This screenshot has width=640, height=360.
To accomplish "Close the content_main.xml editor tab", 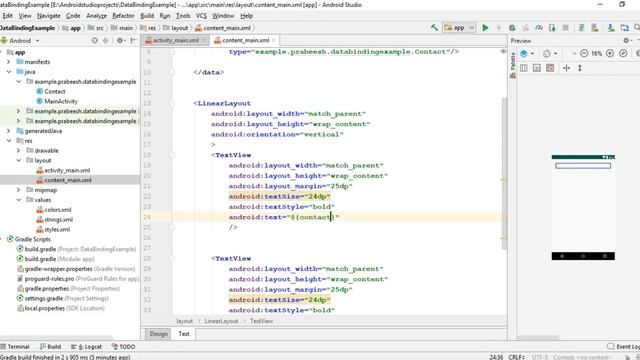I will coord(274,40).
